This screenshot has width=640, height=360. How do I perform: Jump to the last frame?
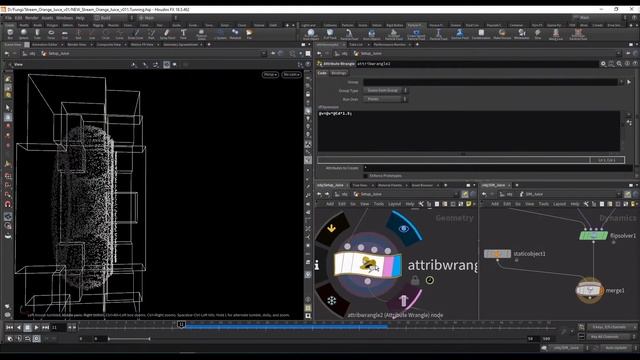pos(45,327)
